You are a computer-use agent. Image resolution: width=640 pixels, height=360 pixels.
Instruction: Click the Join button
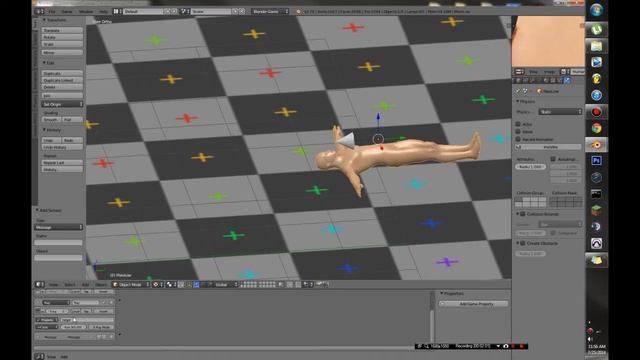tap(62, 96)
